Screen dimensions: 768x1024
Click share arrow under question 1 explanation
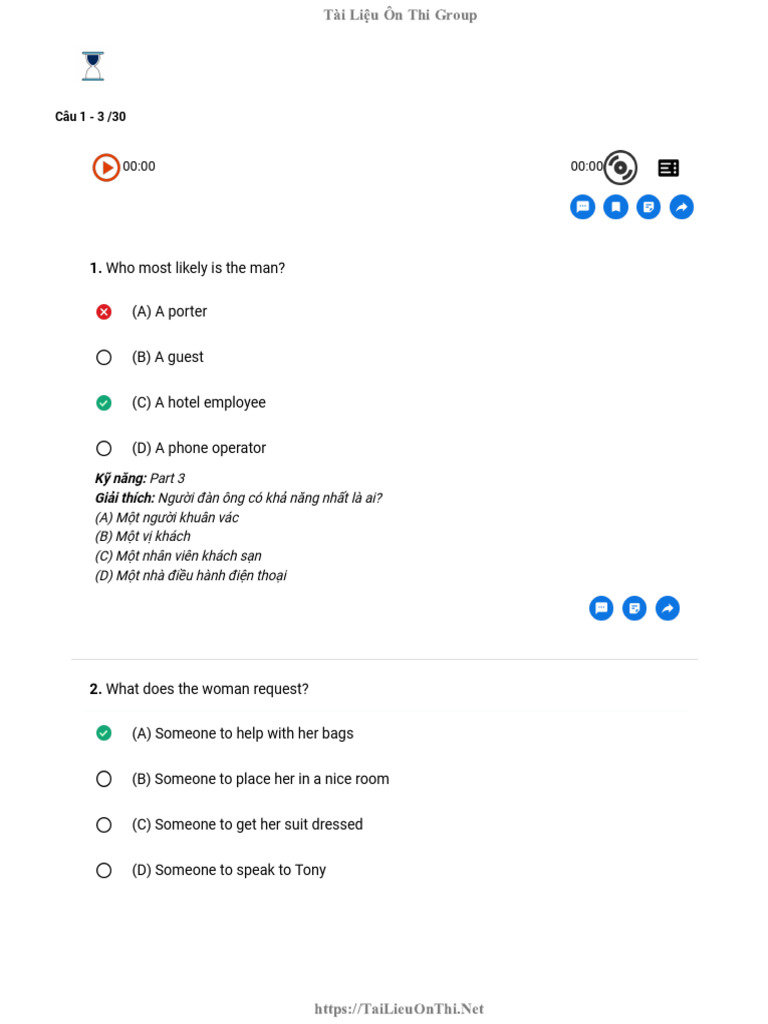point(667,608)
